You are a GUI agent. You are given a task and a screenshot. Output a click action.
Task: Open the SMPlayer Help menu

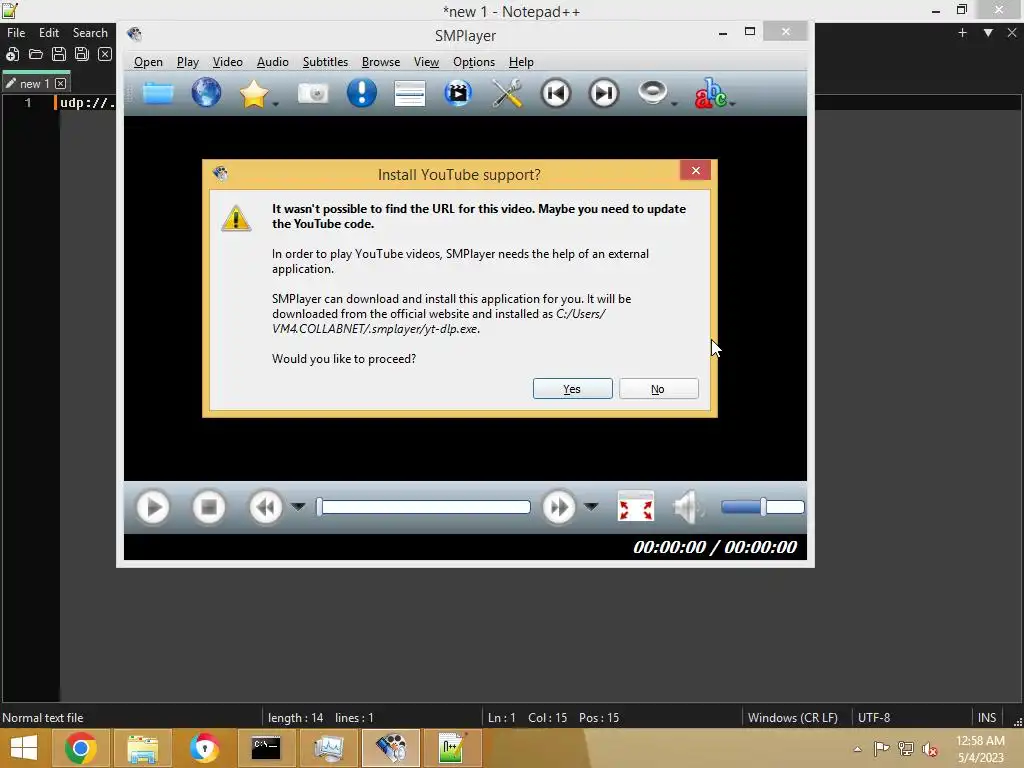pos(521,62)
